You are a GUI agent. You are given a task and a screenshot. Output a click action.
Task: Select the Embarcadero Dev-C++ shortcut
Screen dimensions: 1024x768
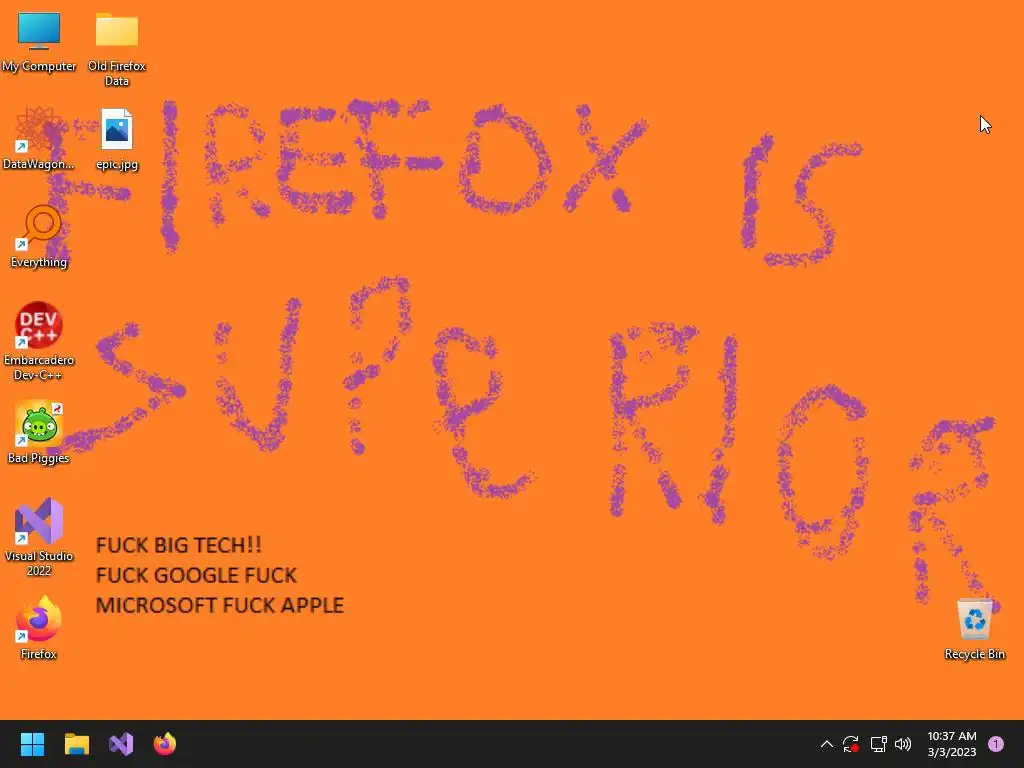pos(39,342)
